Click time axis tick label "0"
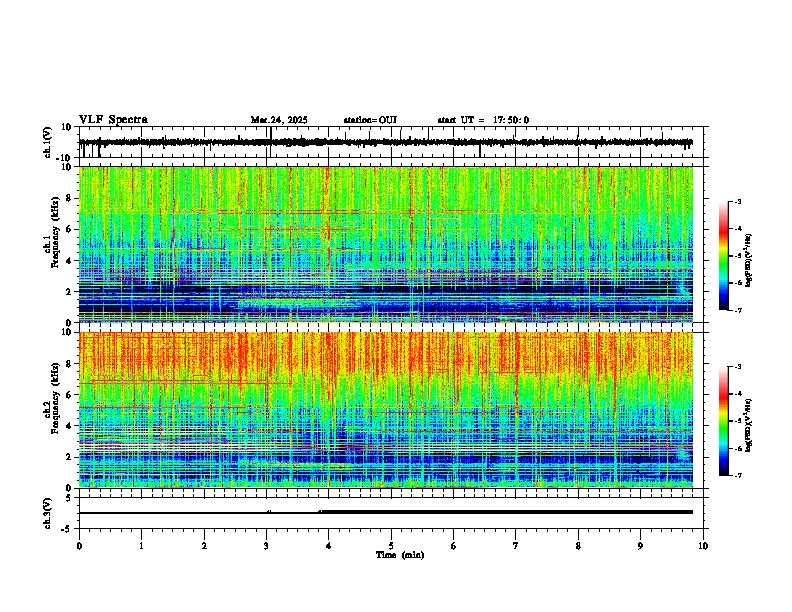 tap(79, 546)
